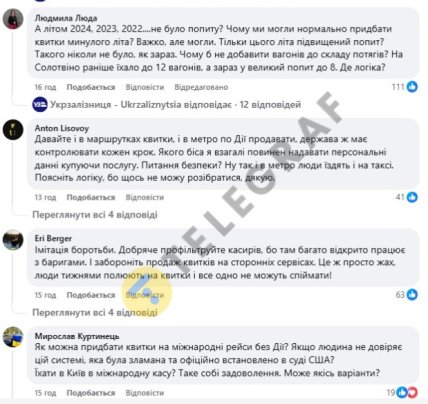This screenshot has width=428, height=404.
Task: Expand all 4 replies under Anton Lisovoy
Action: [95, 215]
